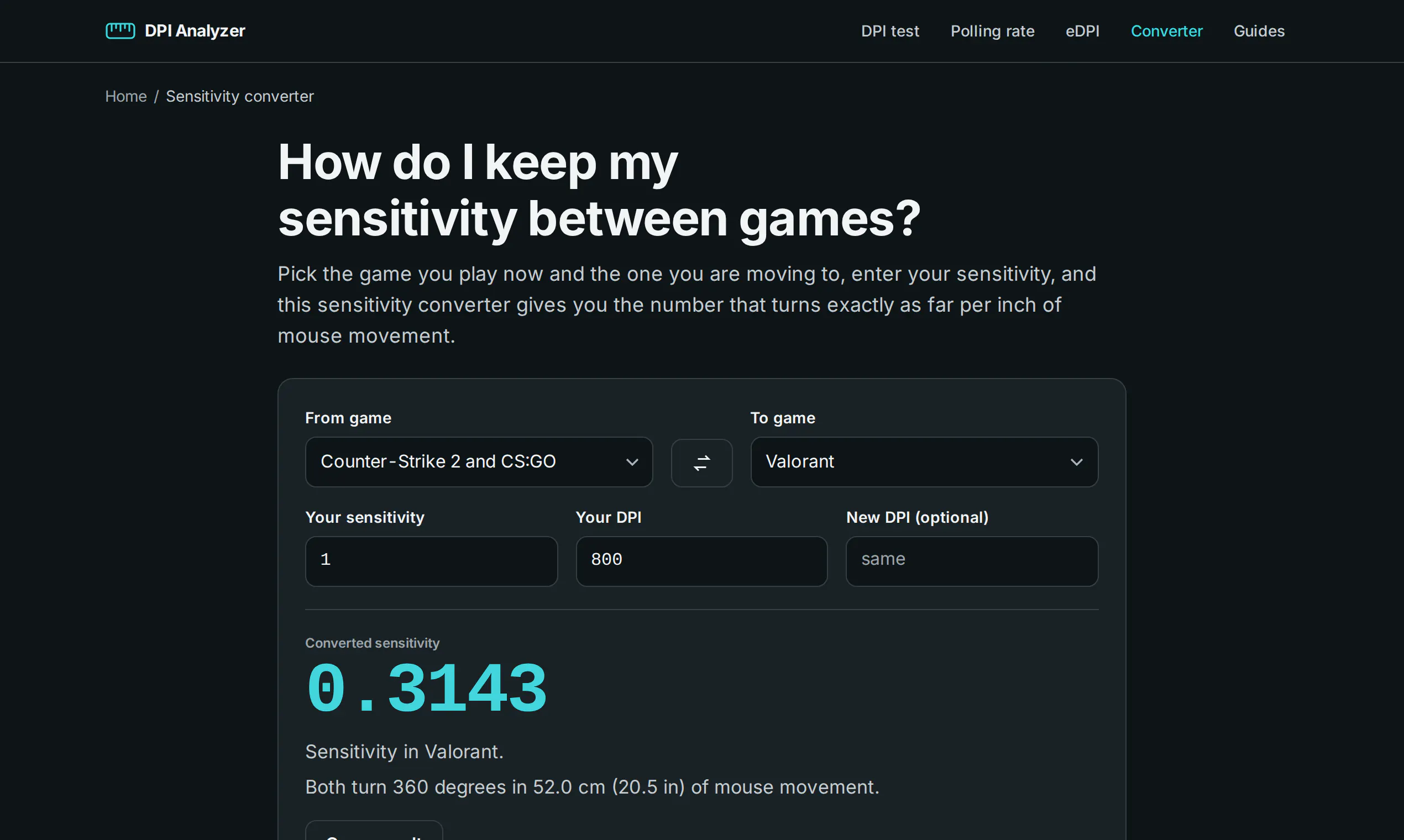
Task: Swap the from and to games
Action: click(x=701, y=463)
